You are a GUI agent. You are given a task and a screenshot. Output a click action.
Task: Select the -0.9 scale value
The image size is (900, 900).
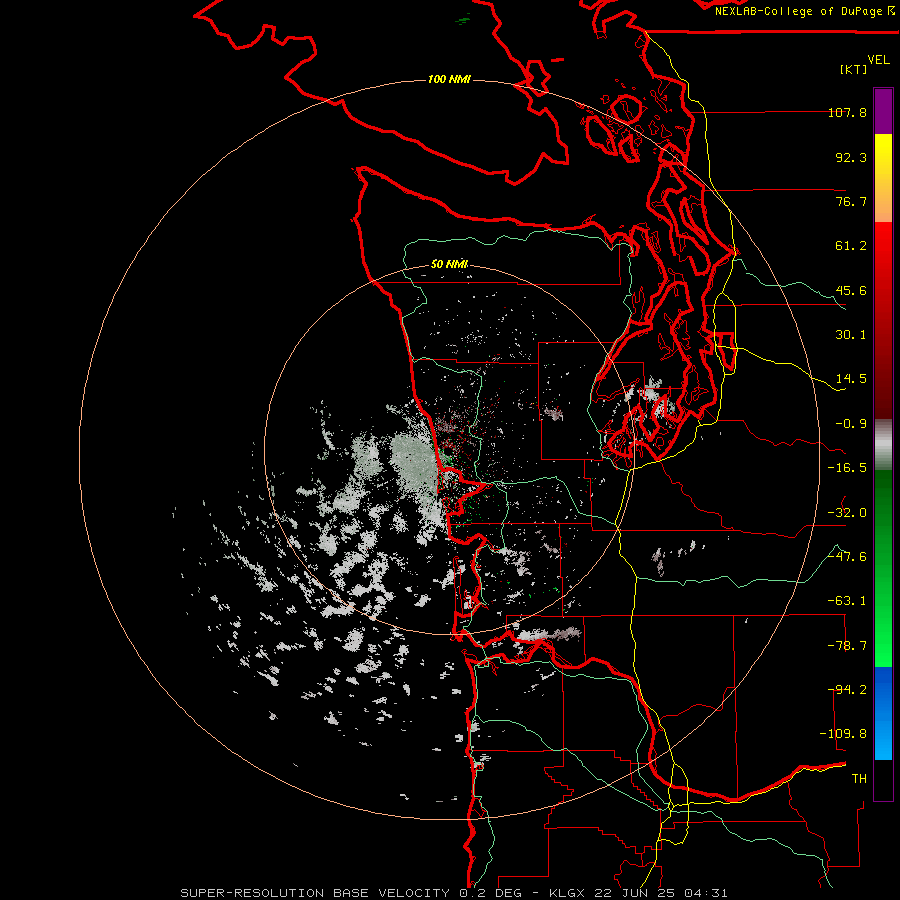851,424
